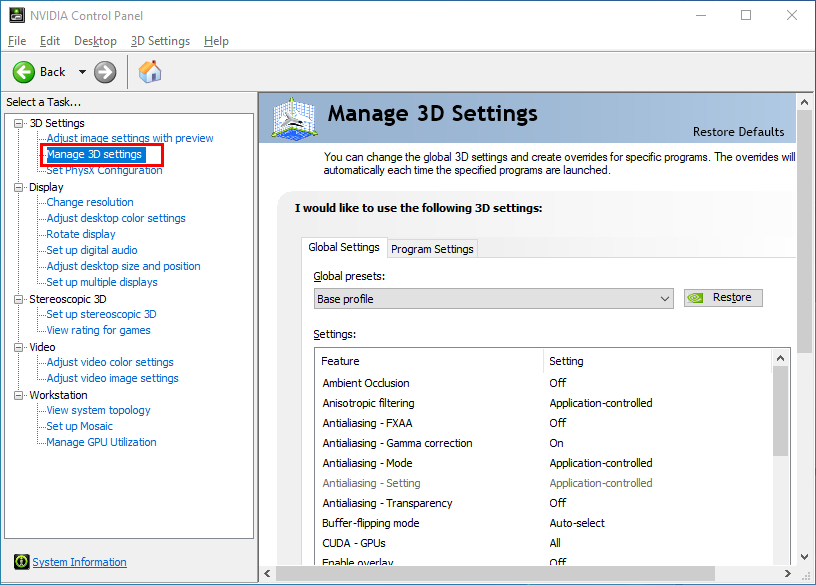This screenshot has height=585, width=816.
Task: Open the File menu
Action: pyautogui.click(x=17, y=41)
